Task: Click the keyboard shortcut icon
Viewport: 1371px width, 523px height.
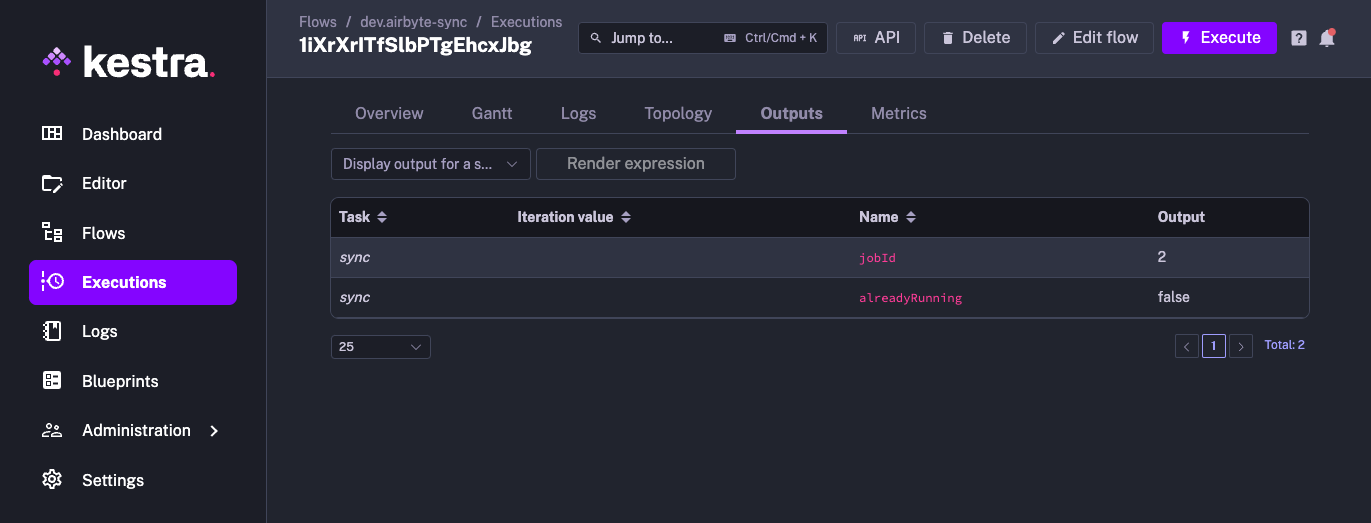Action: (x=730, y=38)
